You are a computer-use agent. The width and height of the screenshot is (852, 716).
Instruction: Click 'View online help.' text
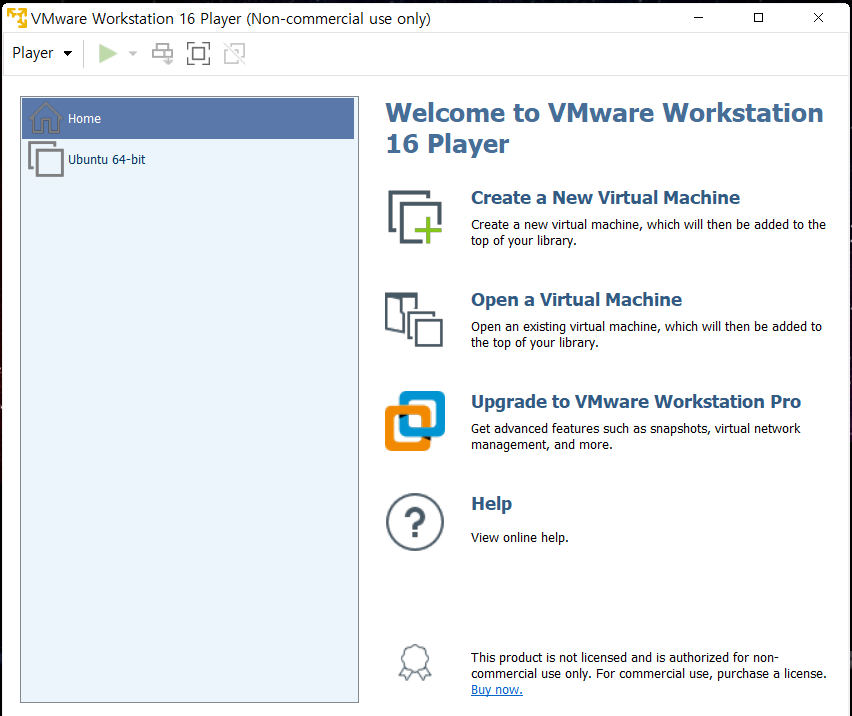(x=519, y=538)
